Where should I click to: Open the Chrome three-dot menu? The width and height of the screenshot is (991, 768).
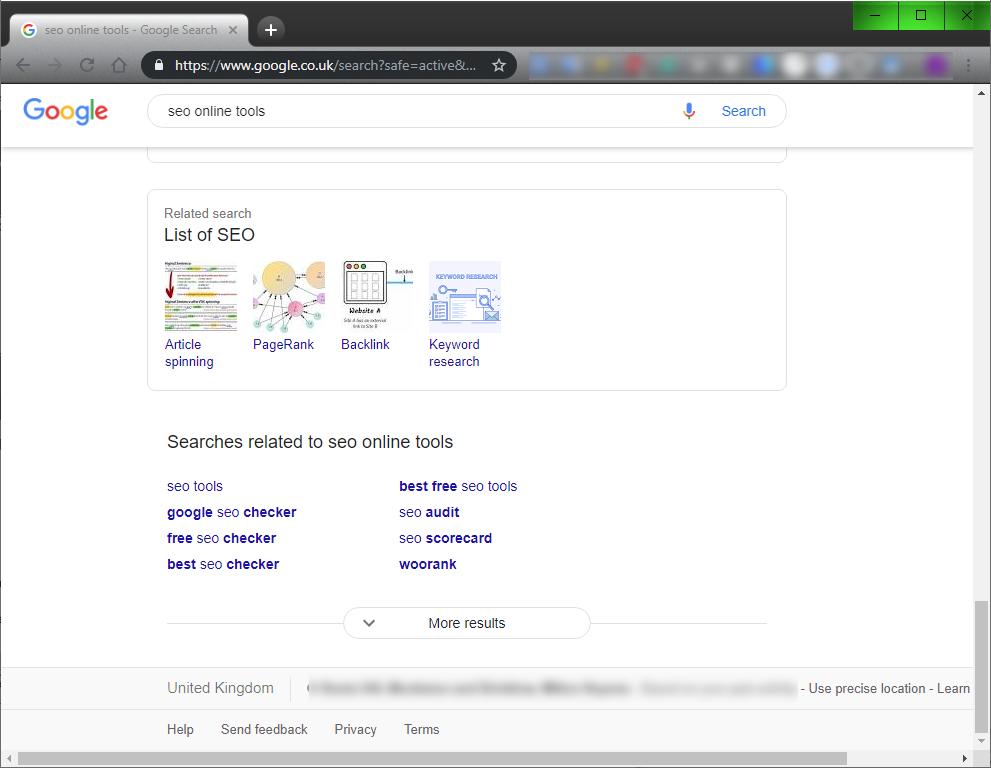(x=968, y=65)
